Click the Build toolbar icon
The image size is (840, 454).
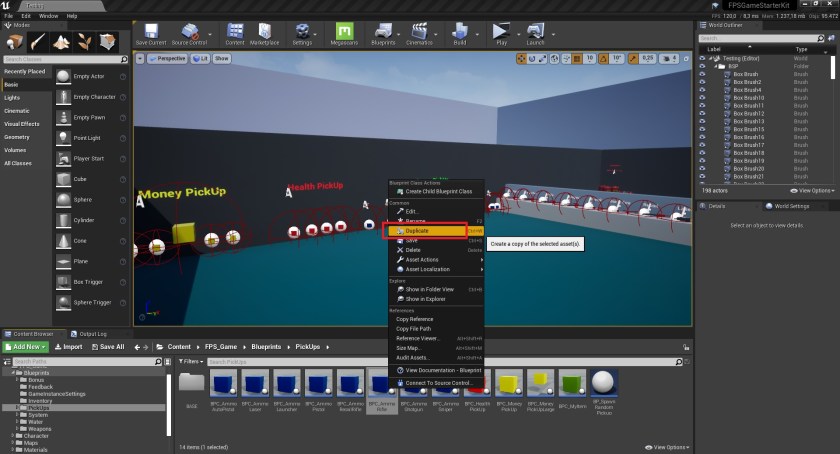tap(459, 33)
